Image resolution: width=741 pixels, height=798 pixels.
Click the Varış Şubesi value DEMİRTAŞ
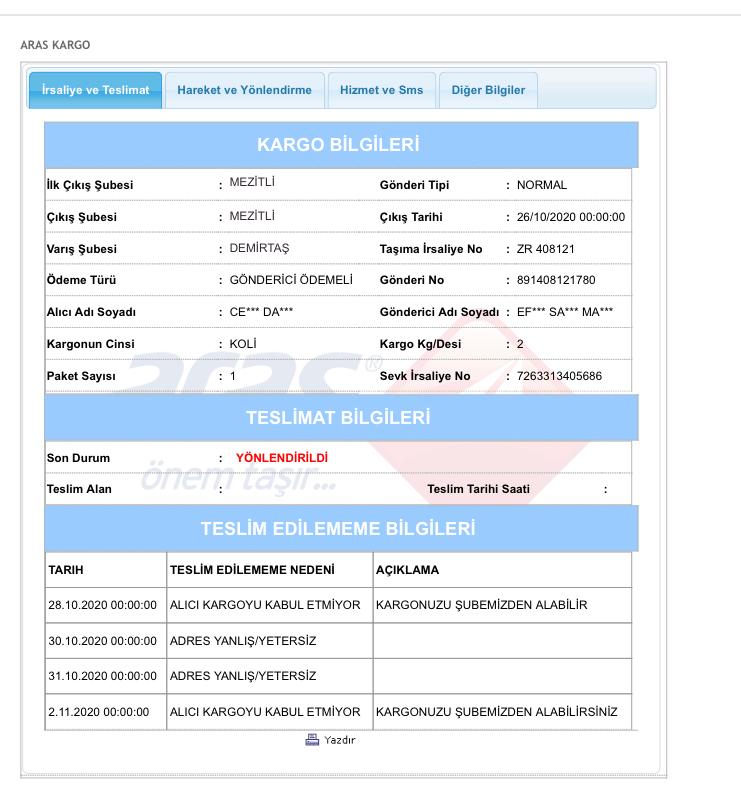(259, 248)
